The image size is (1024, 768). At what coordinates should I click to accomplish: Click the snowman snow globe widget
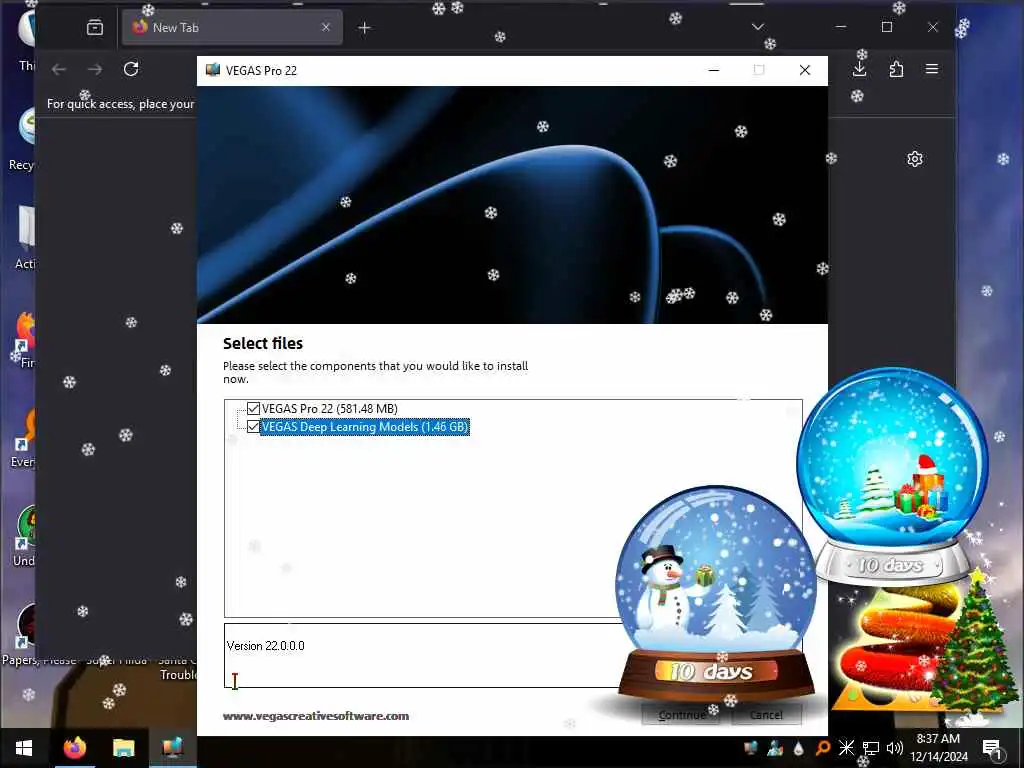(716, 594)
